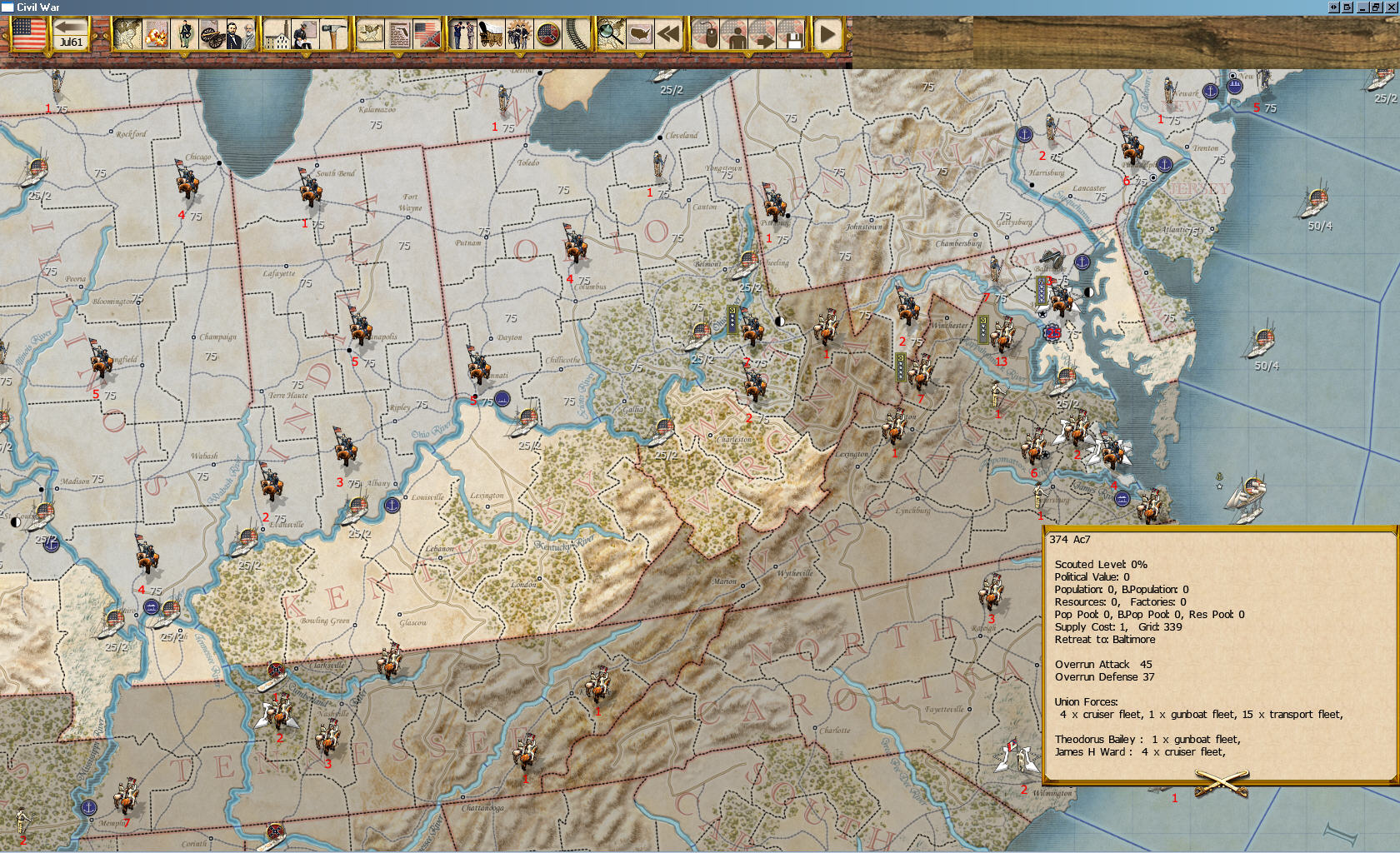Click 'Scouted Level: 0%' in info panel

1101,565
